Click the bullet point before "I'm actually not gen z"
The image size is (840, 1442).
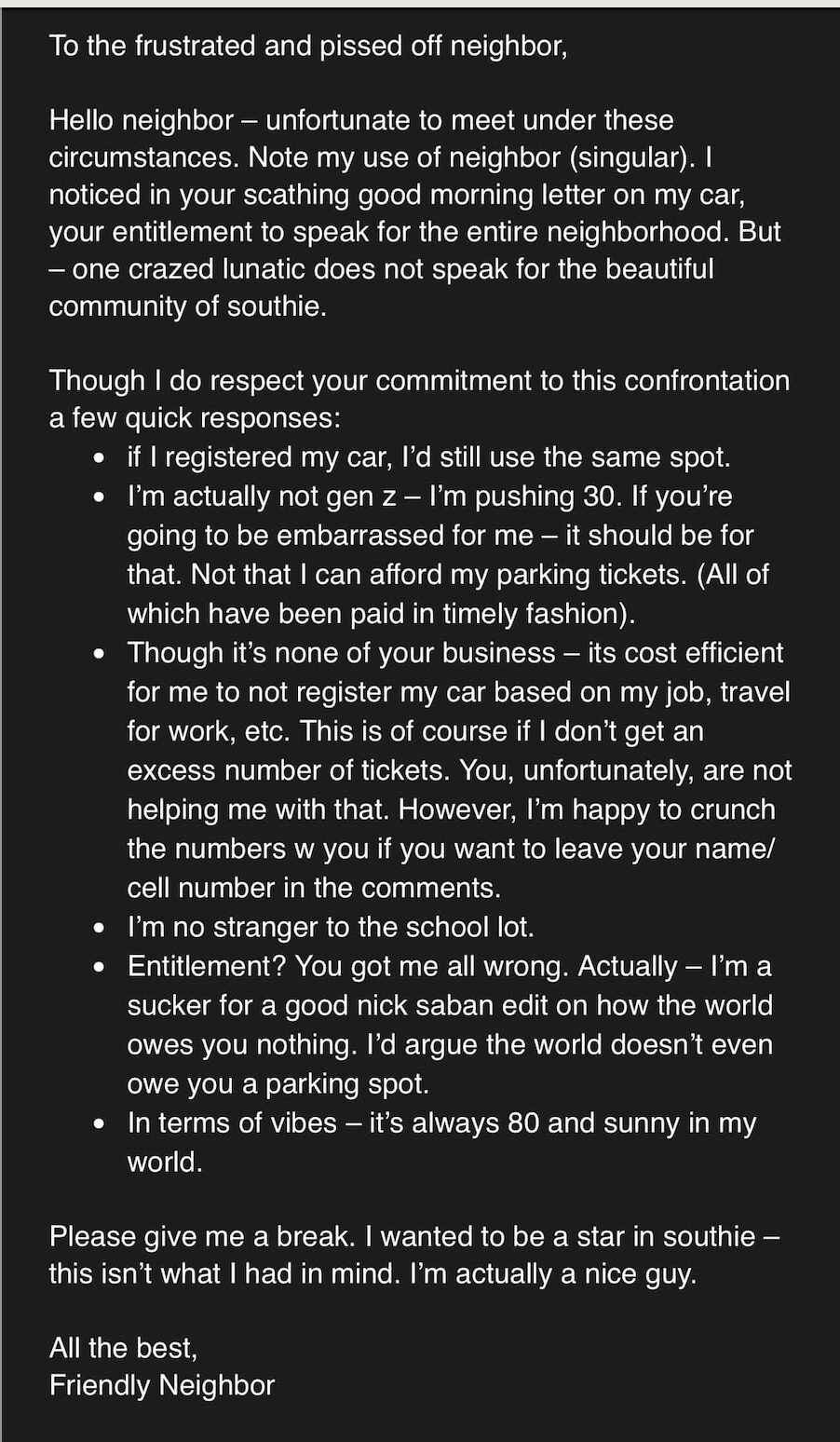(100, 497)
